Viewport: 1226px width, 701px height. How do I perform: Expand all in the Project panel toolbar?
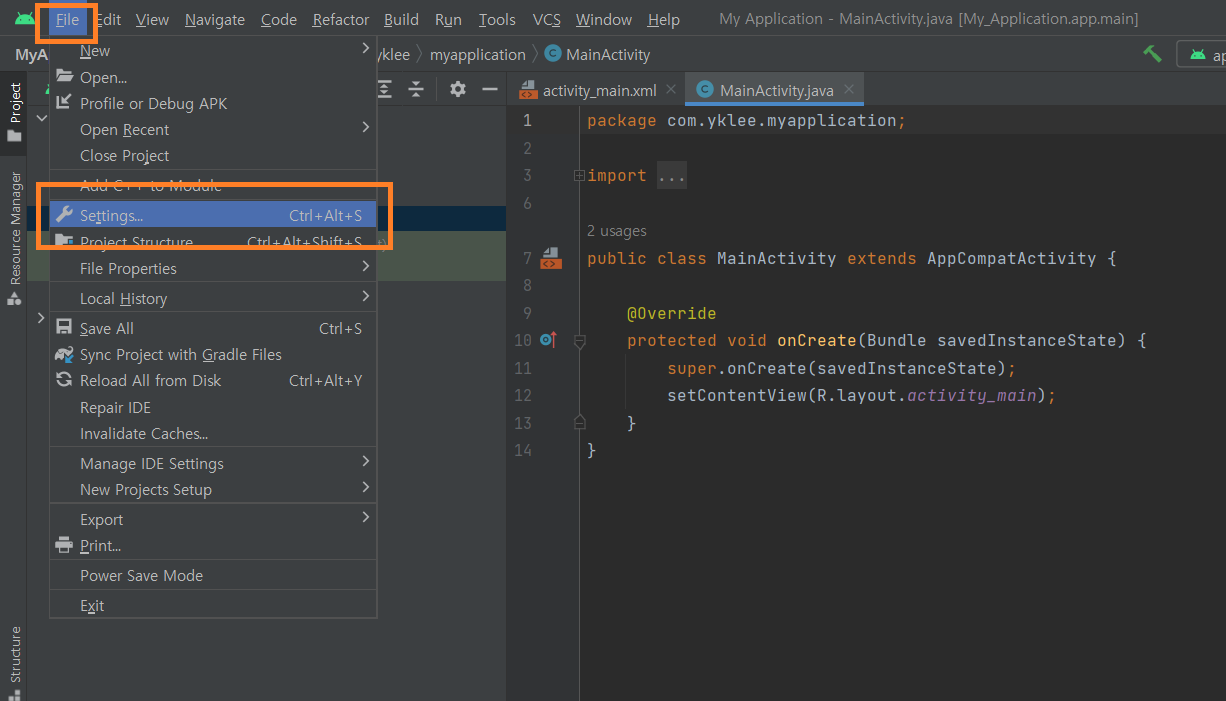coord(385,89)
